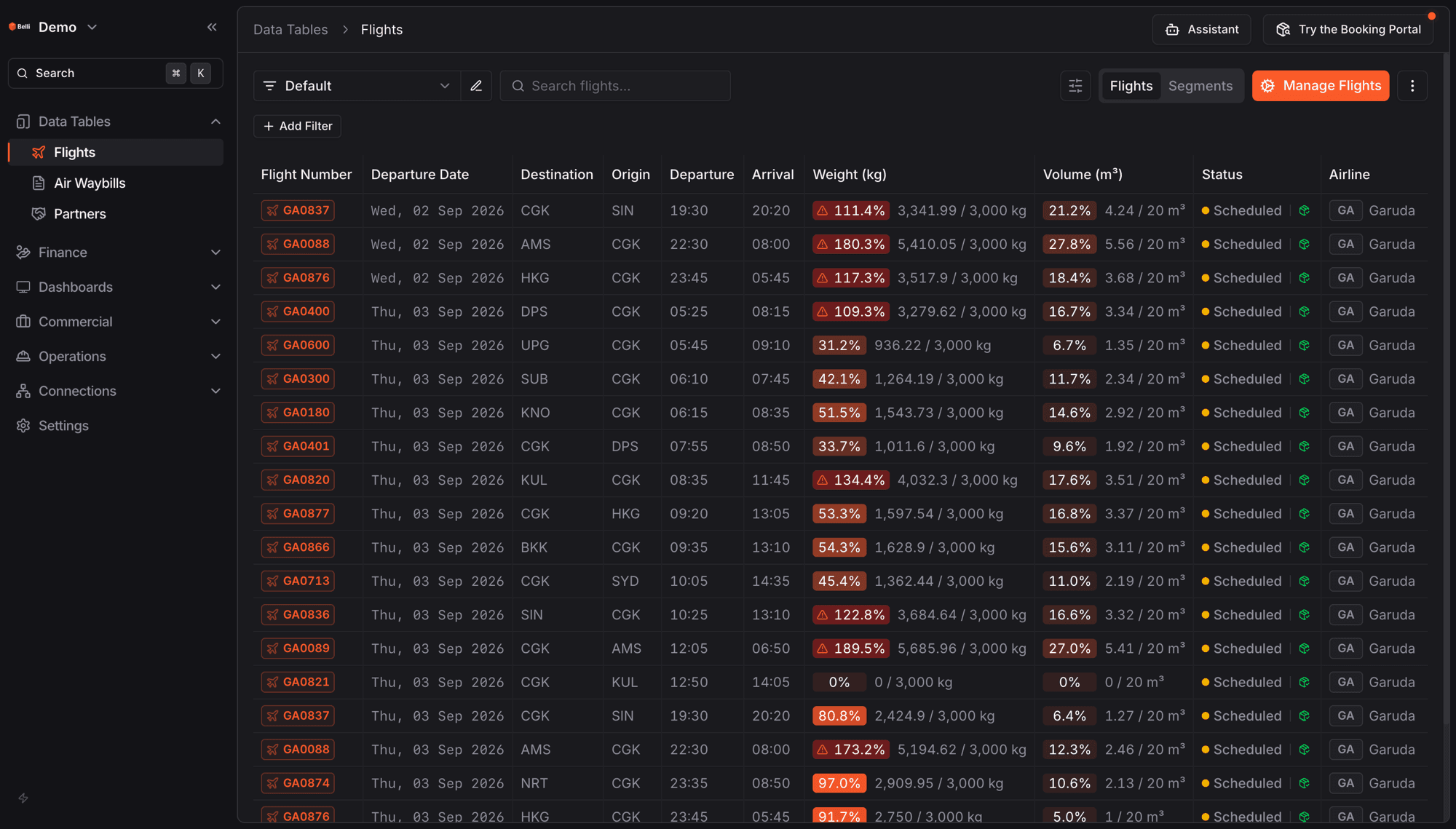This screenshot has height=829, width=1456.
Task: Click the green cube icon in GA0874 row
Action: click(1305, 783)
